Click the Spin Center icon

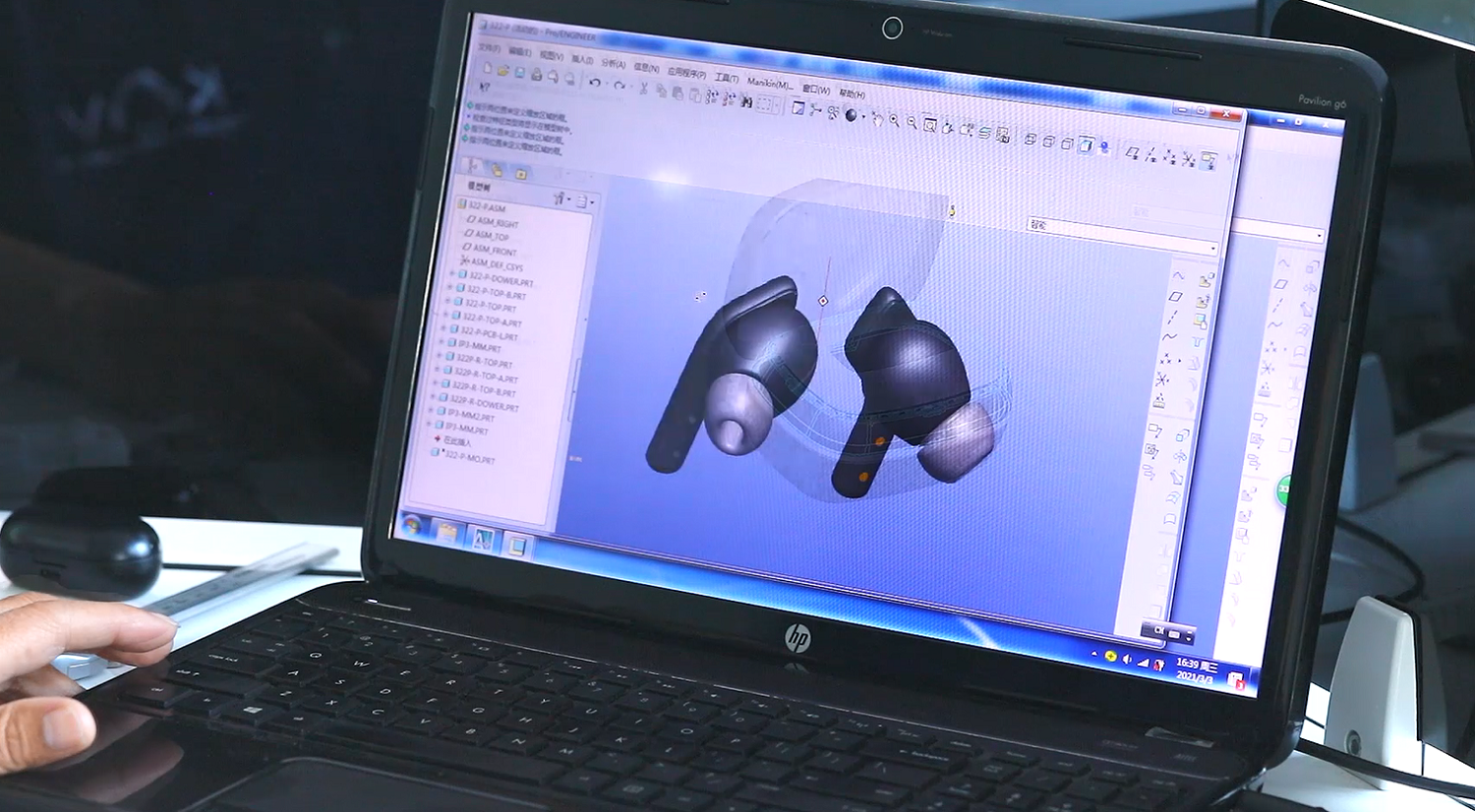pos(815,109)
